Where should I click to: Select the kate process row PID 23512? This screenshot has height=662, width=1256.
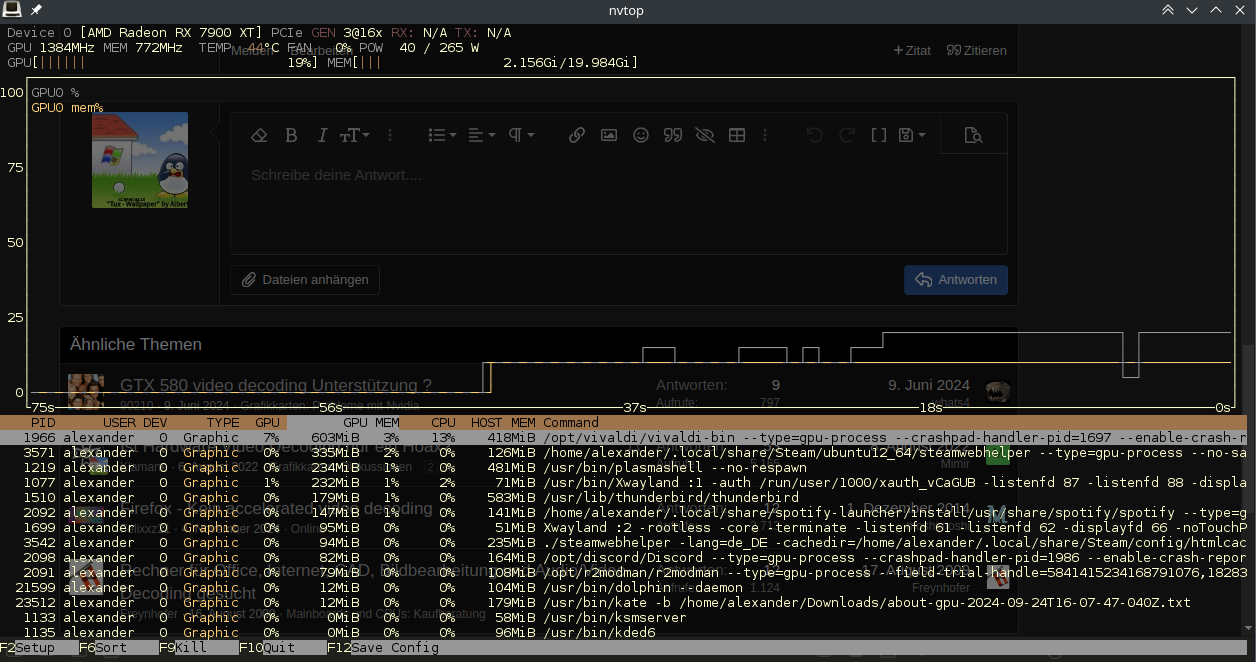pos(624,602)
